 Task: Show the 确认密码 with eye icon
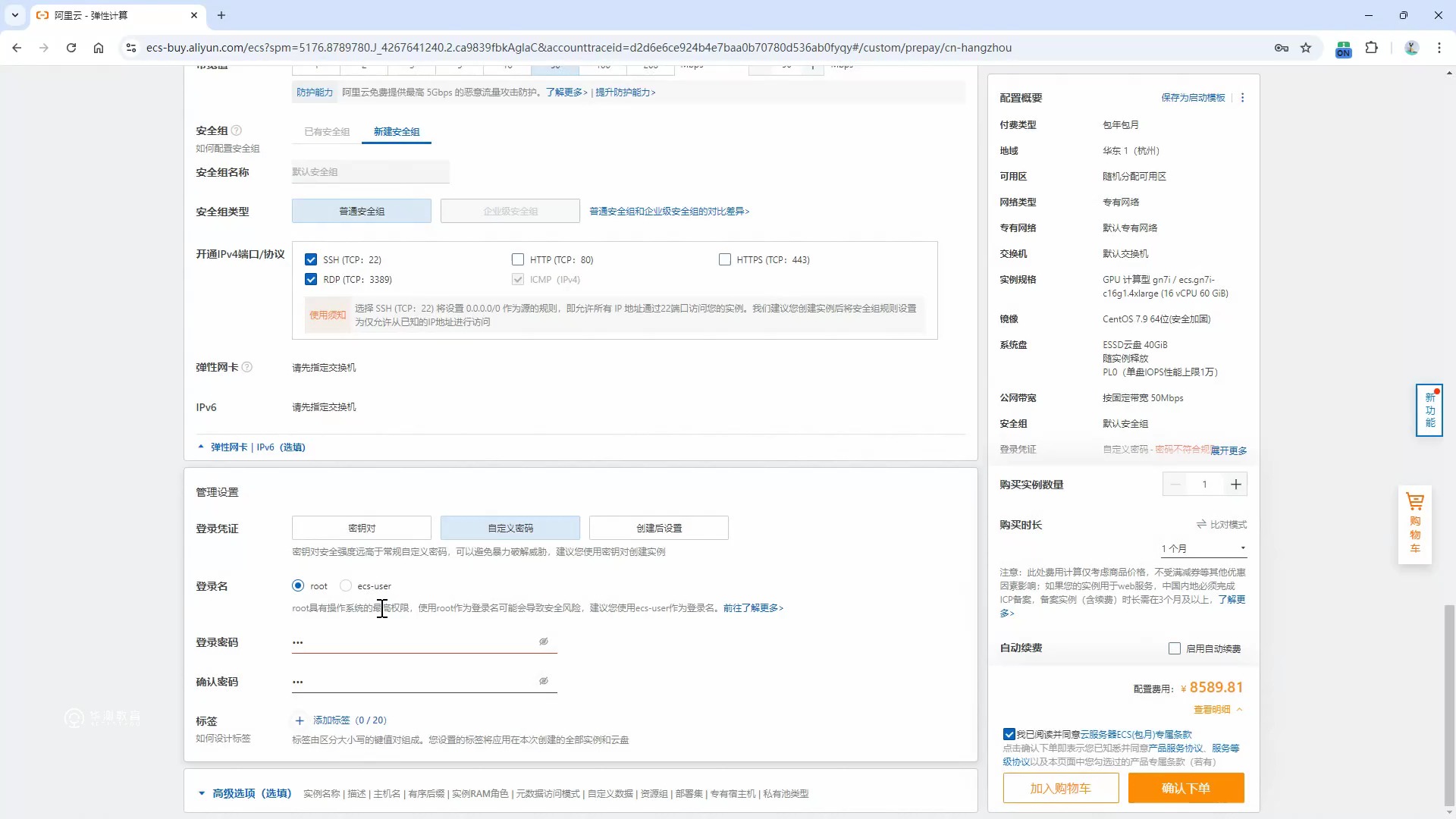[x=544, y=681]
